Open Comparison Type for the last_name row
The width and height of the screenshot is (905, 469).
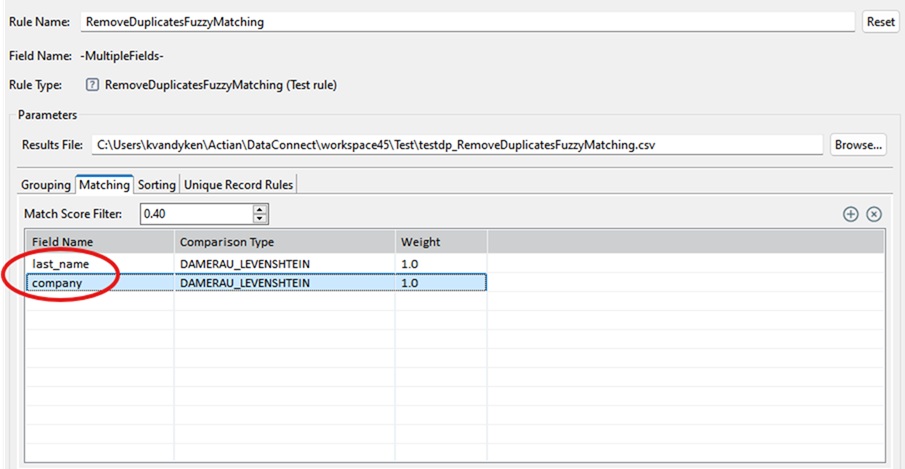(284, 263)
